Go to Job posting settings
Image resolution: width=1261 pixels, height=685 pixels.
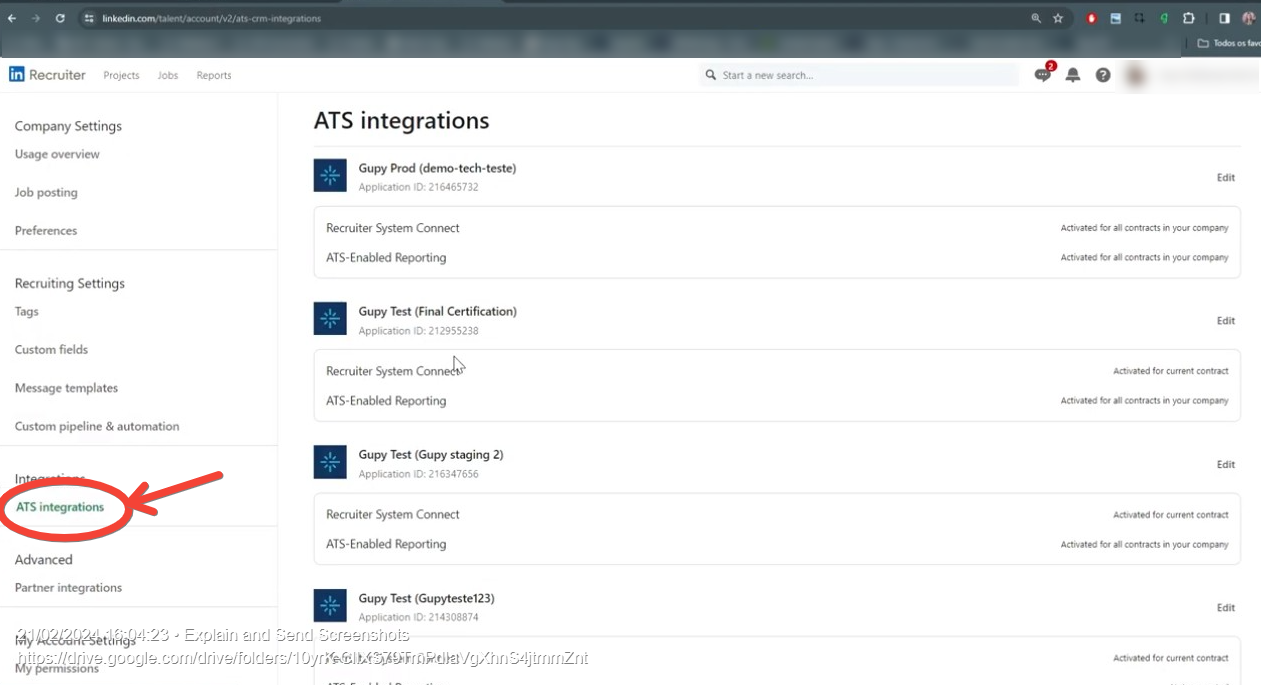(46, 192)
